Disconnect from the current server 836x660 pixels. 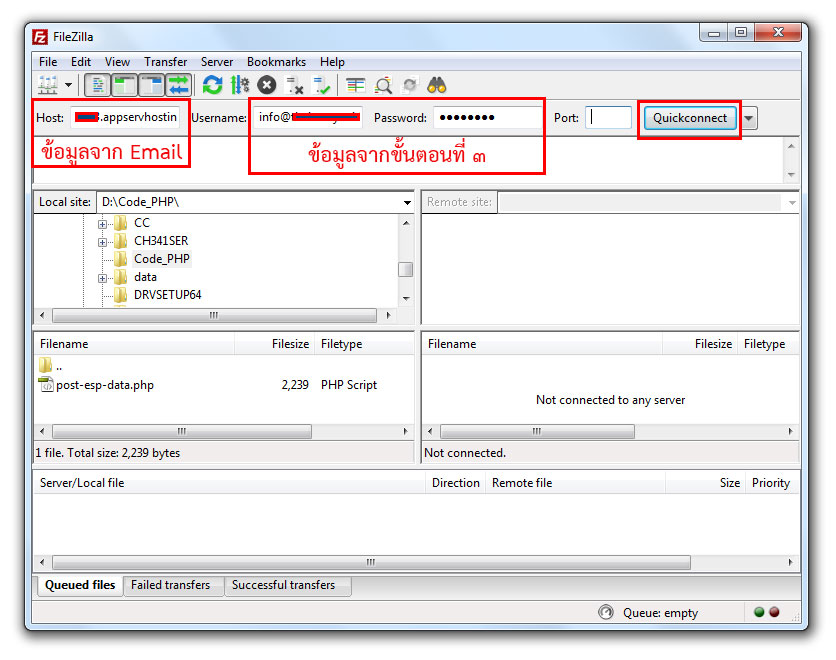(294, 85)
